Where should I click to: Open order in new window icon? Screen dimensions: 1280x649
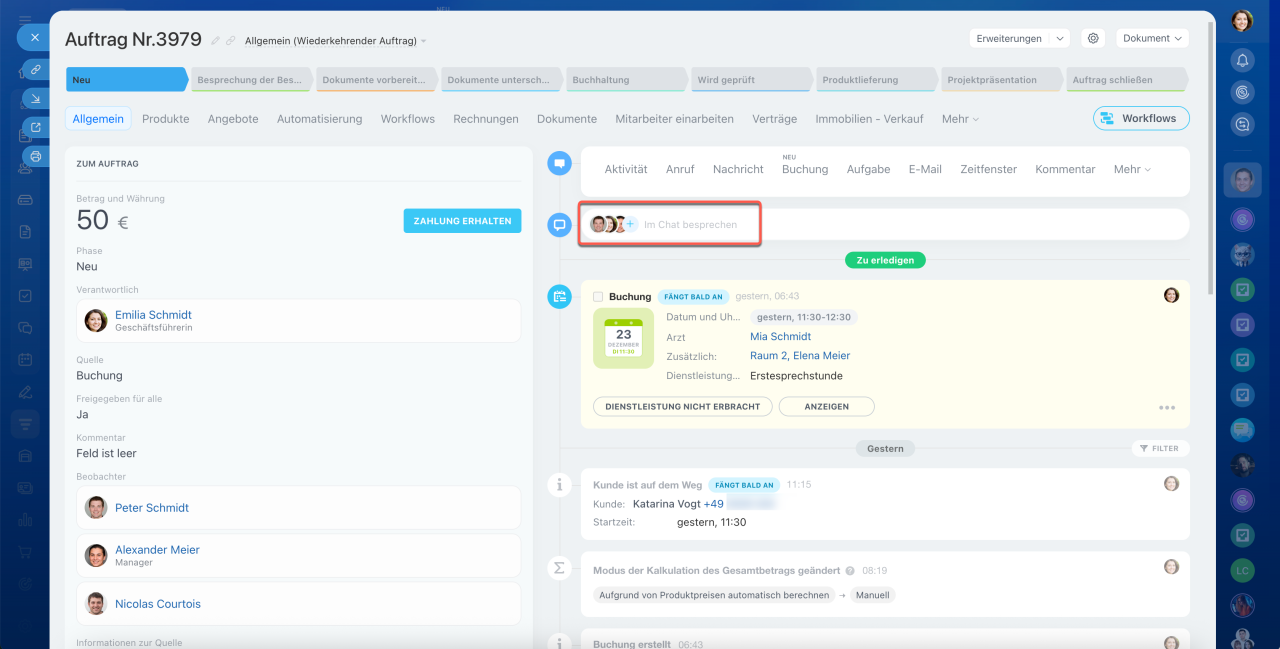coord(36,127)
